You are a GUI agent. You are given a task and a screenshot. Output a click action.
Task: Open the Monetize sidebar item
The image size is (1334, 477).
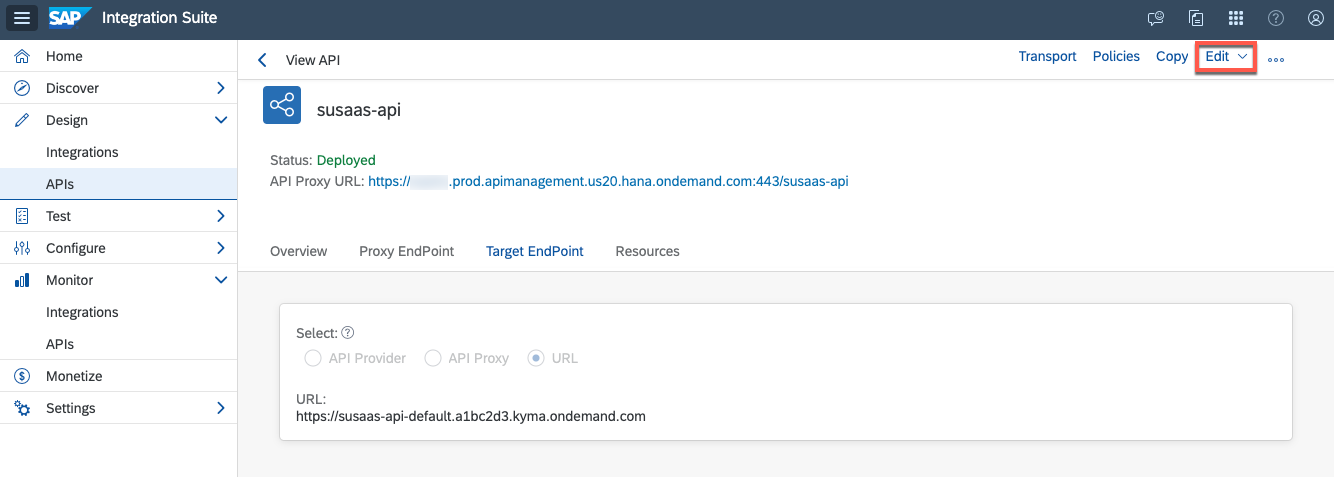coord(118,376)
